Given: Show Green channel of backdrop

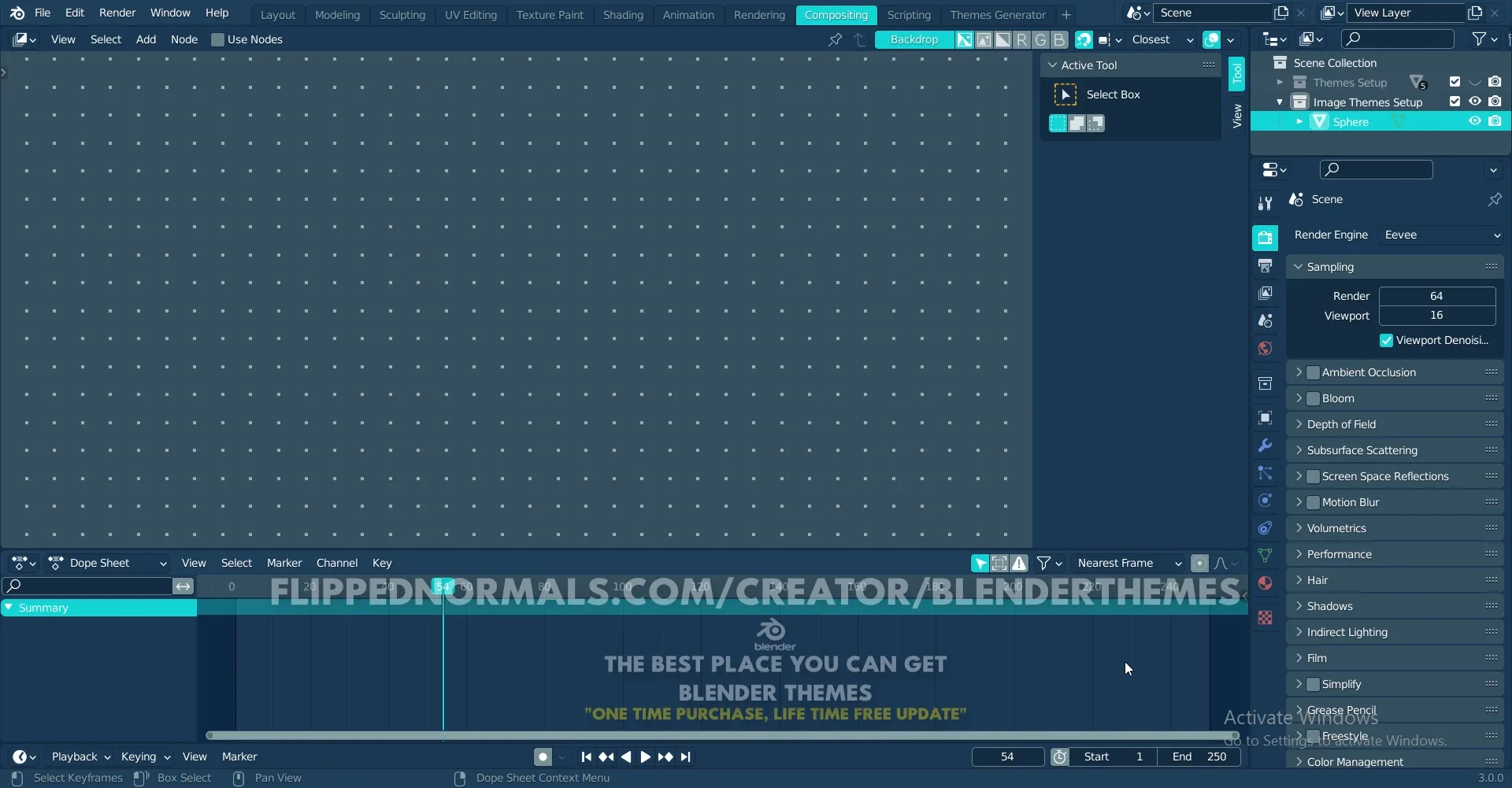Looking at the screenshot, I should click(1040, 39).
